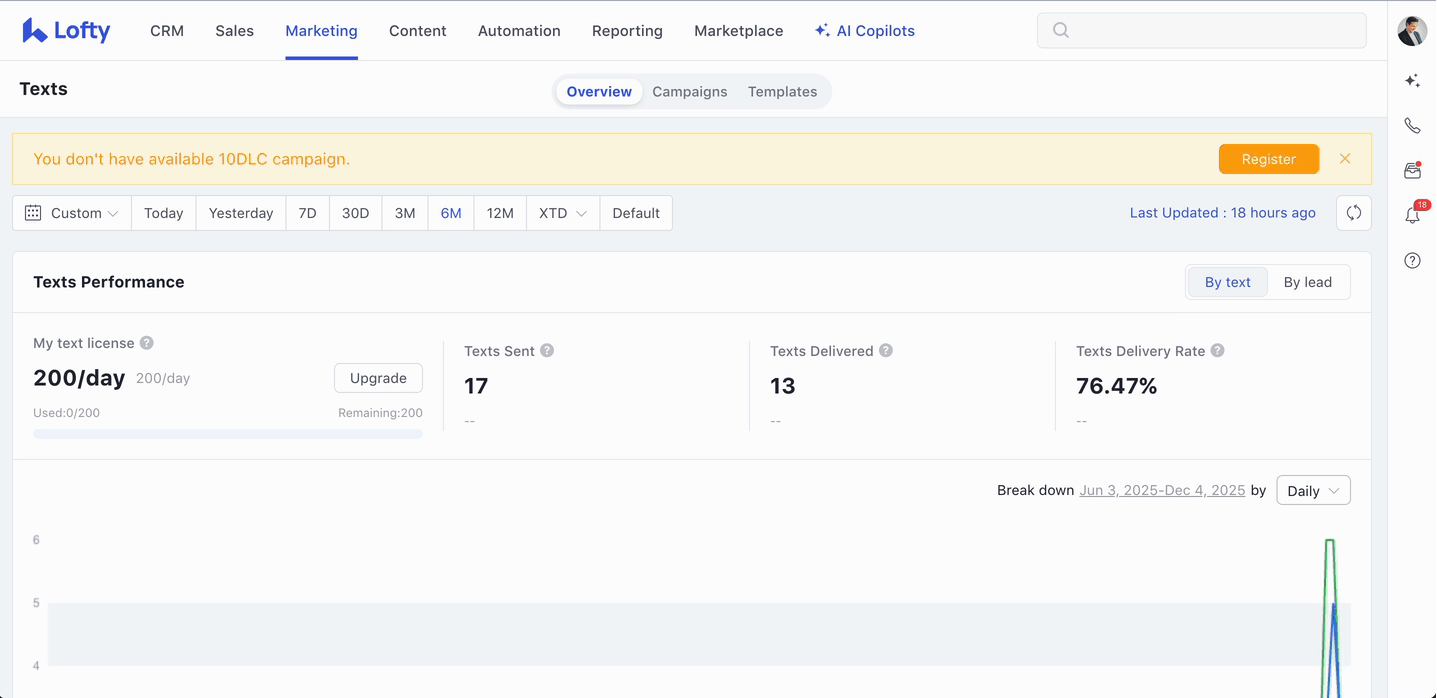Click the refresh data icon
Image resolution: width=1437 pixels, height=698 pixels.
(1353, 213)
